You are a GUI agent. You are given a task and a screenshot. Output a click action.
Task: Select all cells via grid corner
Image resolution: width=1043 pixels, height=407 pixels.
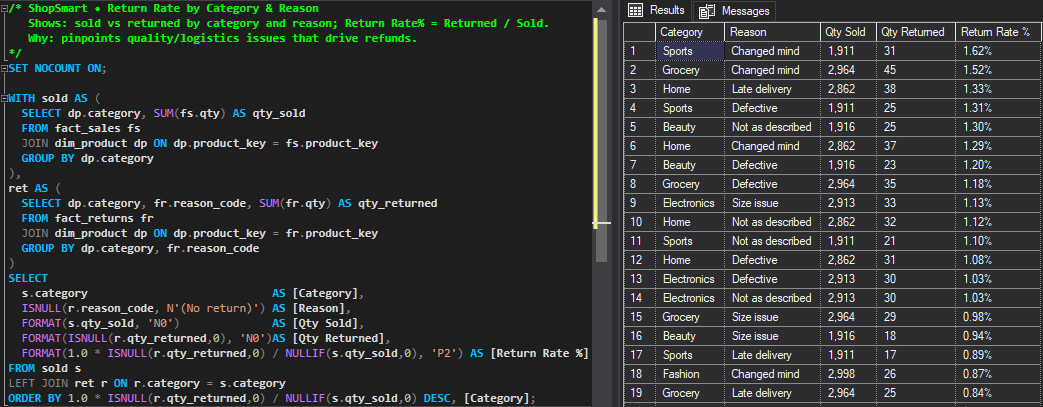[x=640, y=32]
